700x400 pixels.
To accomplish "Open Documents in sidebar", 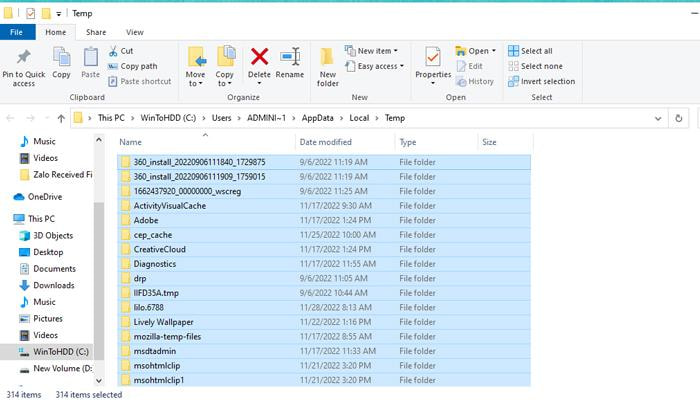I will click(48, 269).
